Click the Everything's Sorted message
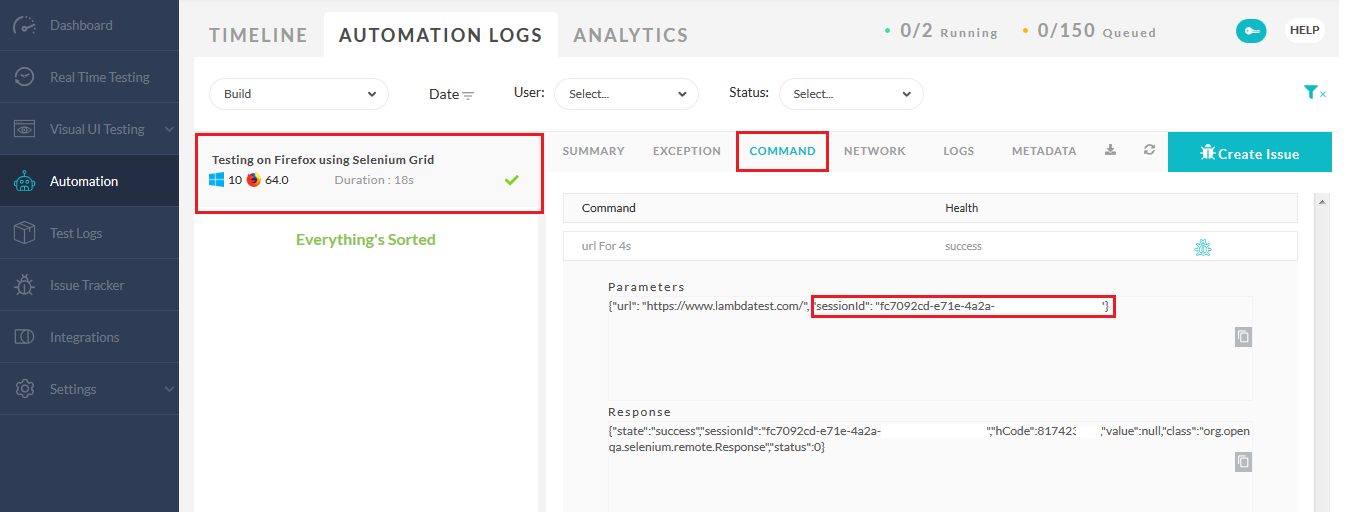This screenshot has width=1352, height=512. click(366, 240)
